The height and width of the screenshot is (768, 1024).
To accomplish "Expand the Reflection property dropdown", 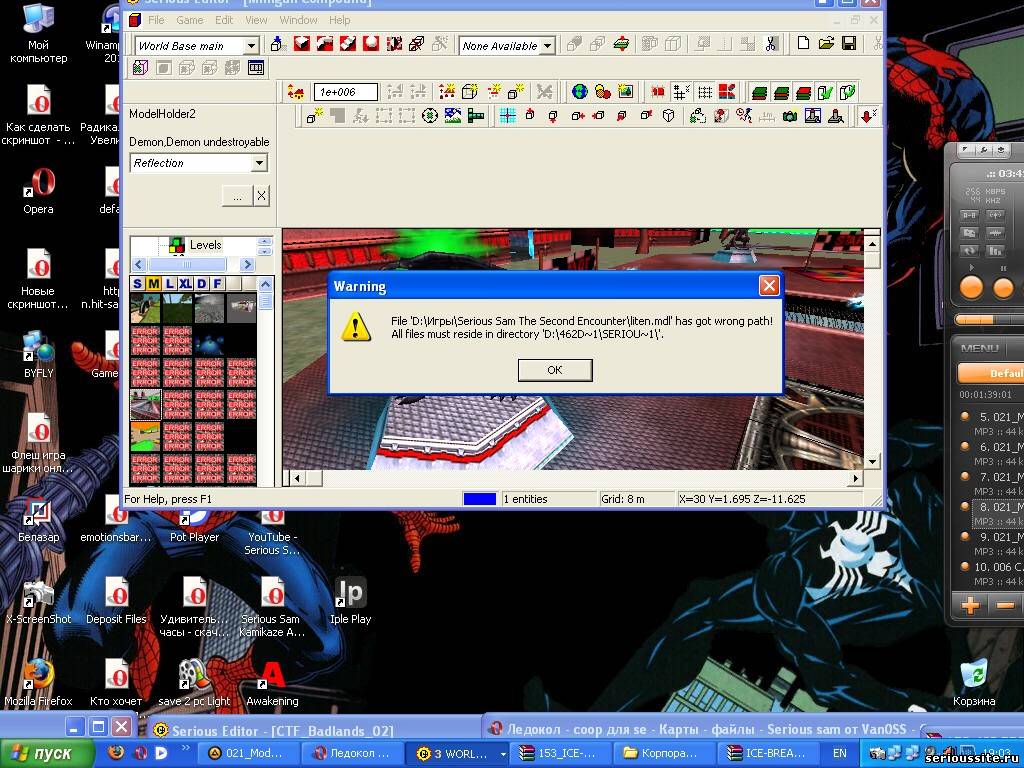I will 259,163.
